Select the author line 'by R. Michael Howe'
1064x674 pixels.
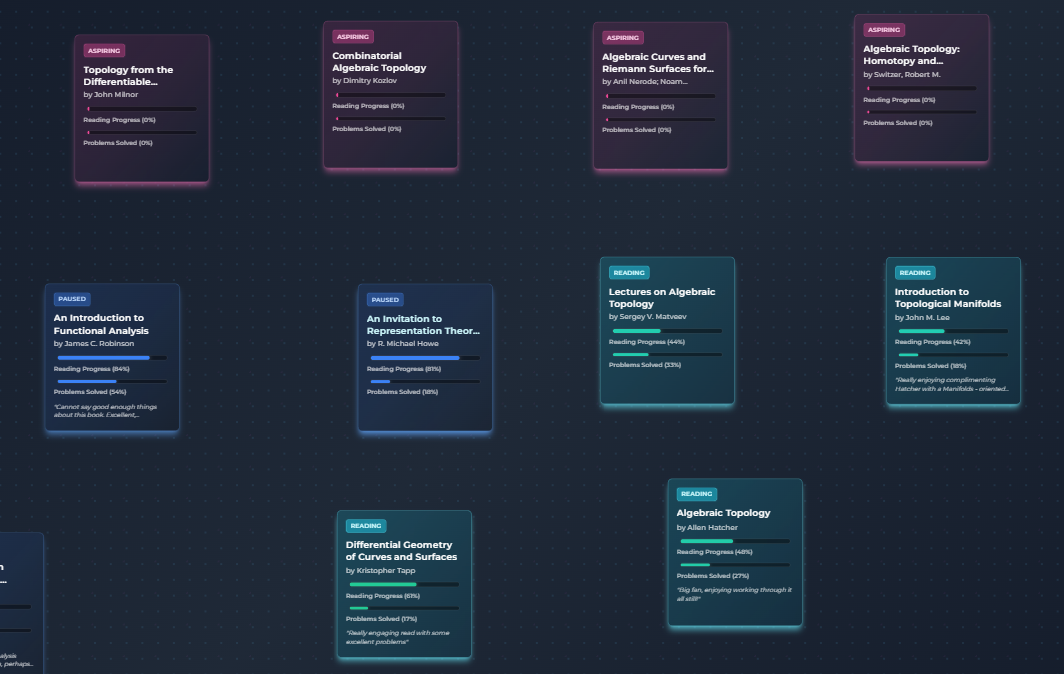[x=403, y=344]
